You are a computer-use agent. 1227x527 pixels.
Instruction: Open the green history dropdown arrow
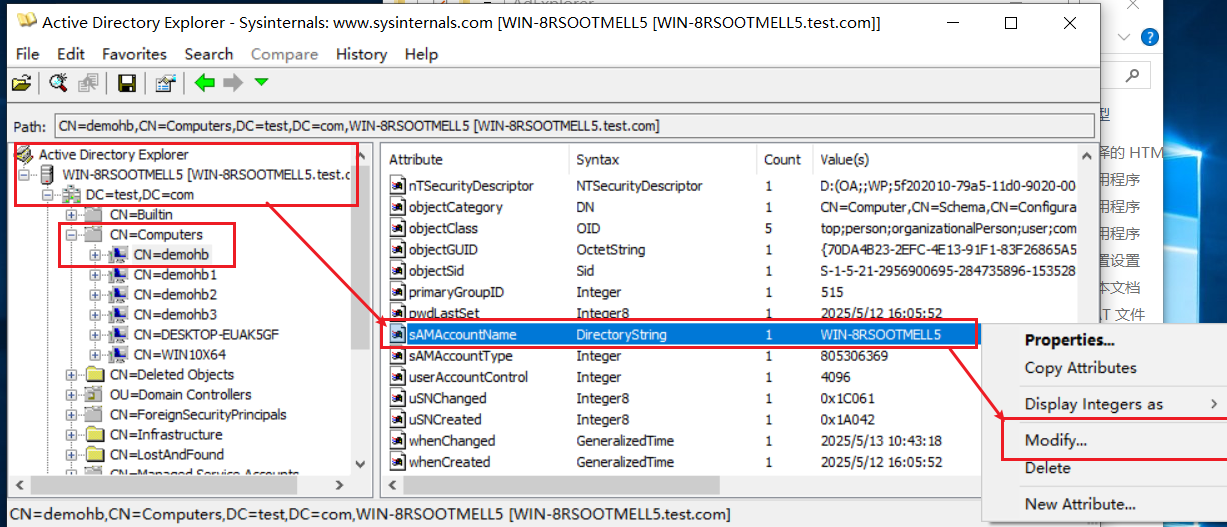pyautogui.click(x=261, y=83)
